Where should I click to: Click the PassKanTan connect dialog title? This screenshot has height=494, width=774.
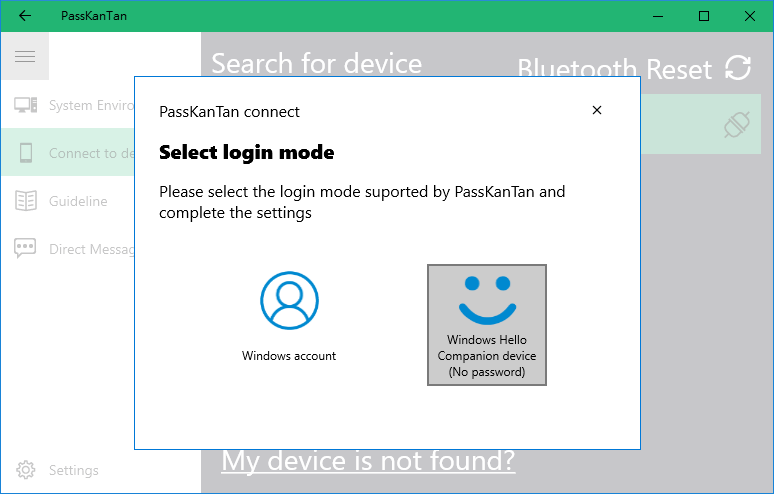coord(229,112)
